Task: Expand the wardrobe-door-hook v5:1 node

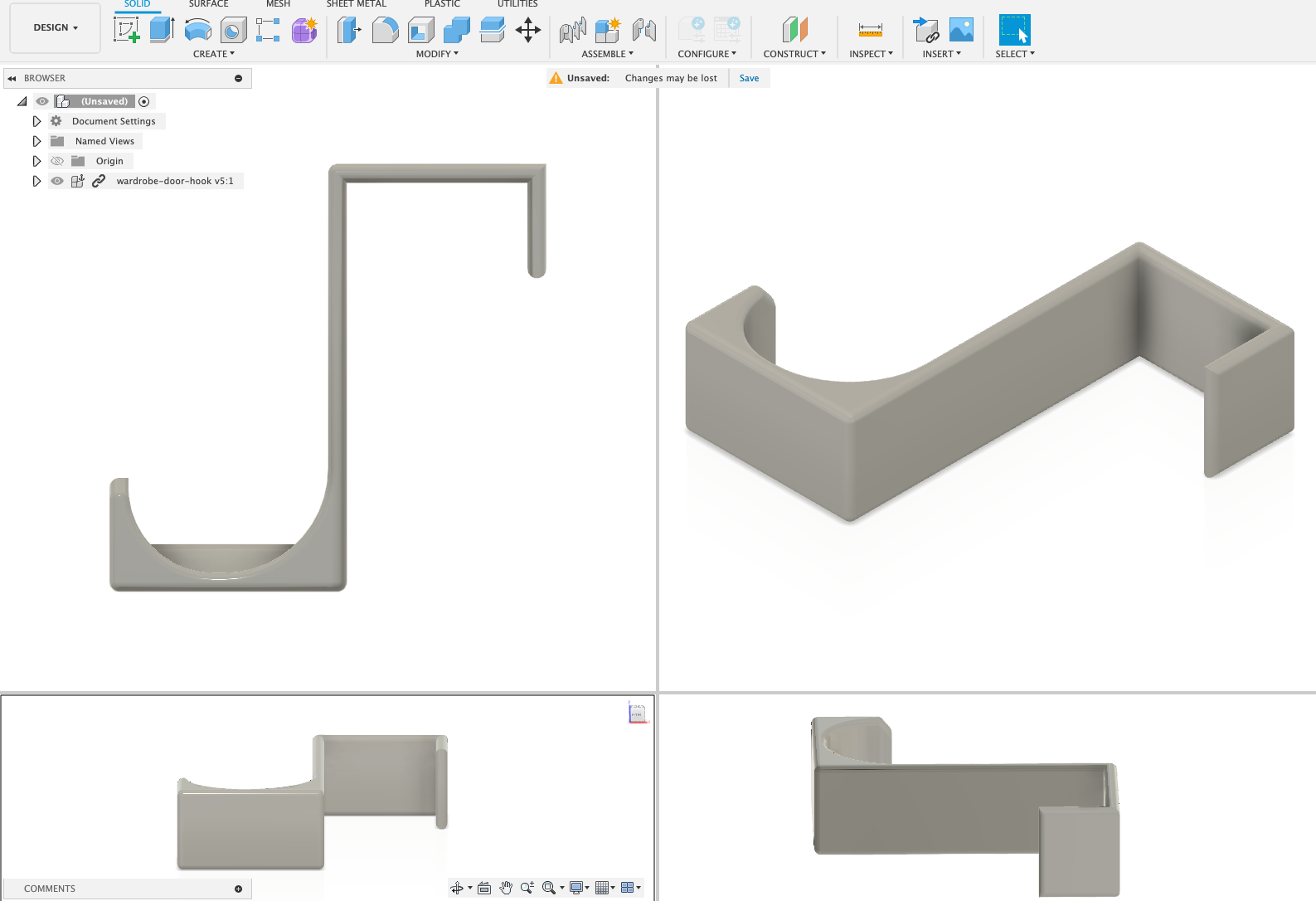Action: (36, 181)
